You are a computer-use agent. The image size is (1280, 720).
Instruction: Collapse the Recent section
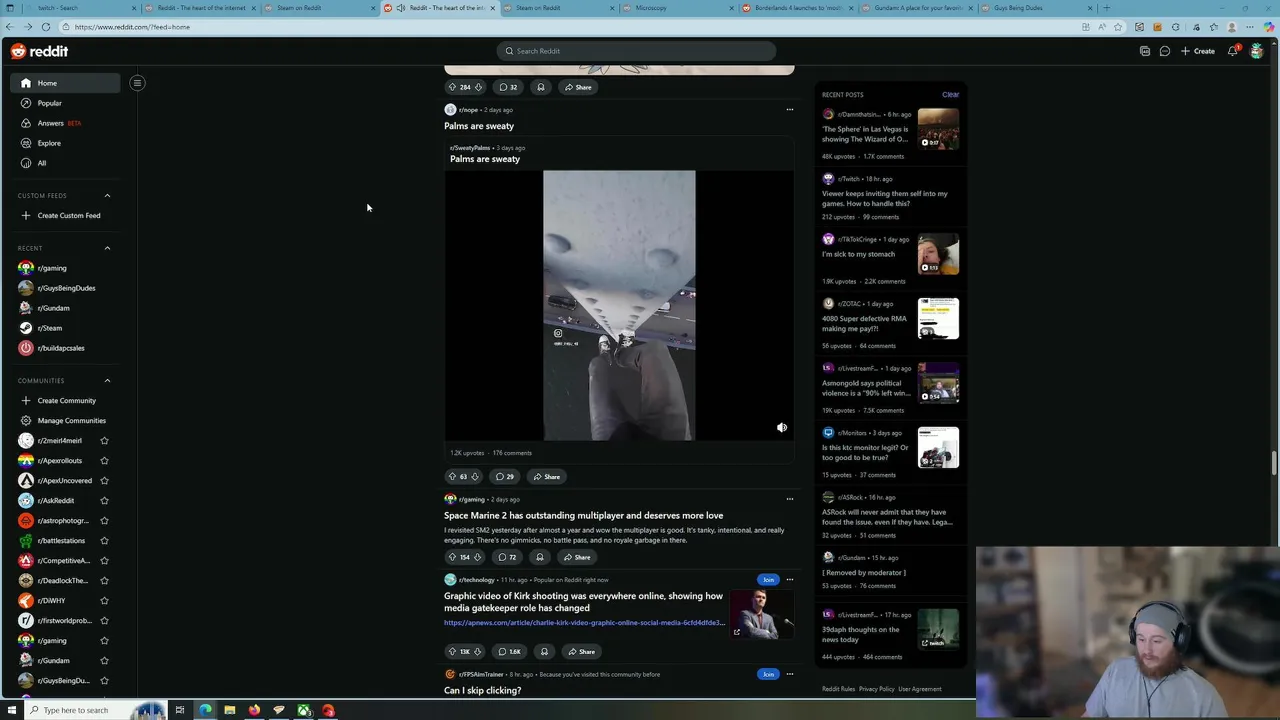pos(107,248)
